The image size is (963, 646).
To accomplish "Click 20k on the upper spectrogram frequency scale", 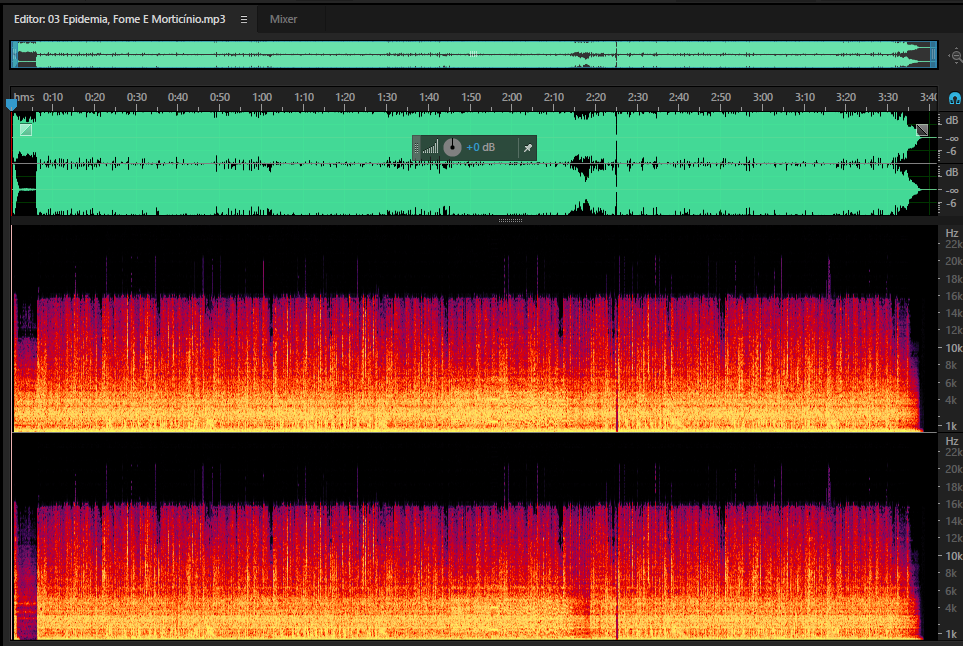I will pos(953,261).
